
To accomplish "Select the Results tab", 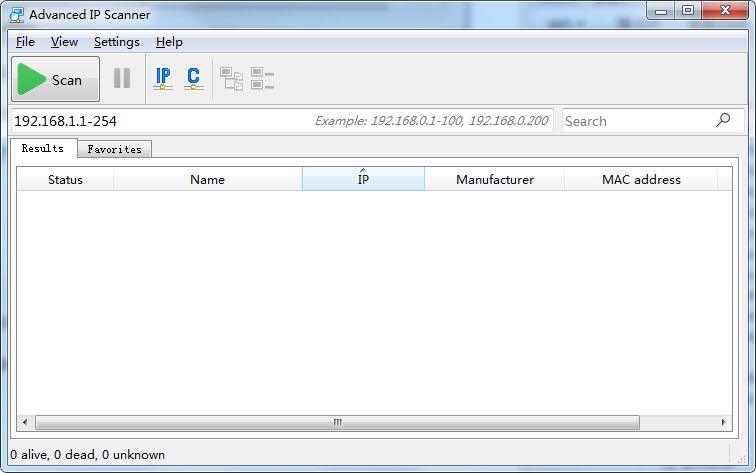I will click(43, 148).
